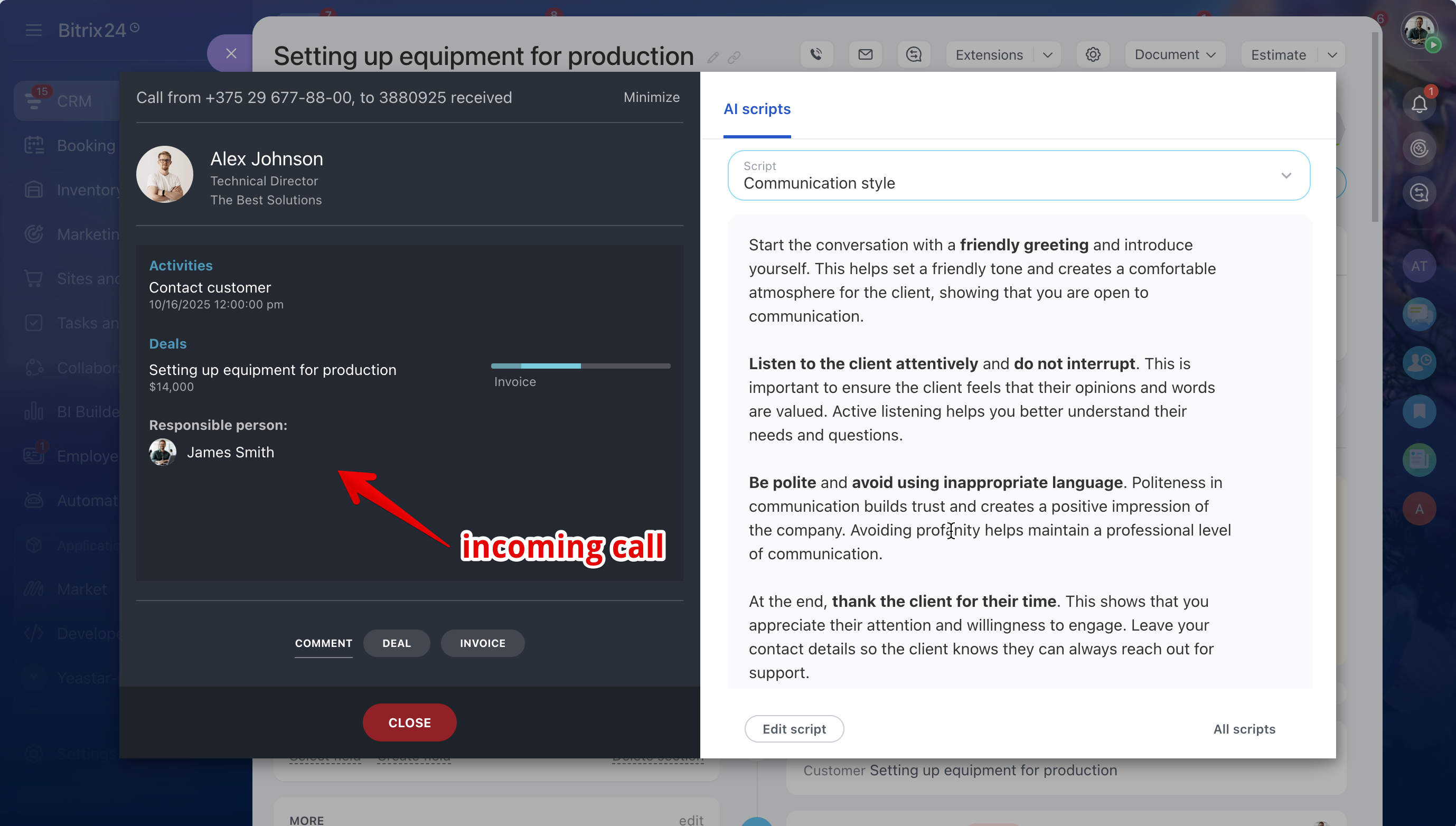Viewport: 1456px width, 826px height.
Task: Click Alex Johnson's contact avatar
Action: click(x=164, y=175)
